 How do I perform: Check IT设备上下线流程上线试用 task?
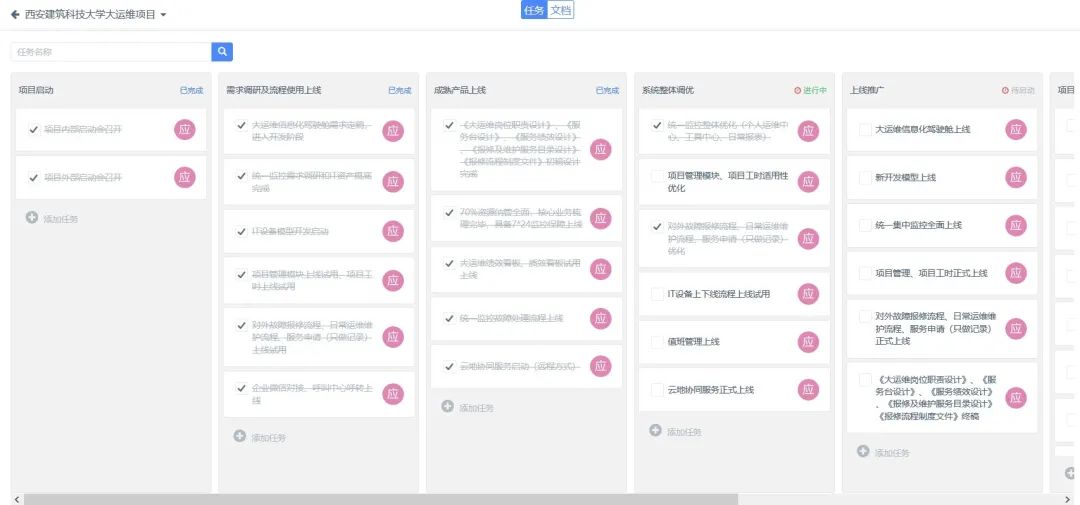(657, 293)
